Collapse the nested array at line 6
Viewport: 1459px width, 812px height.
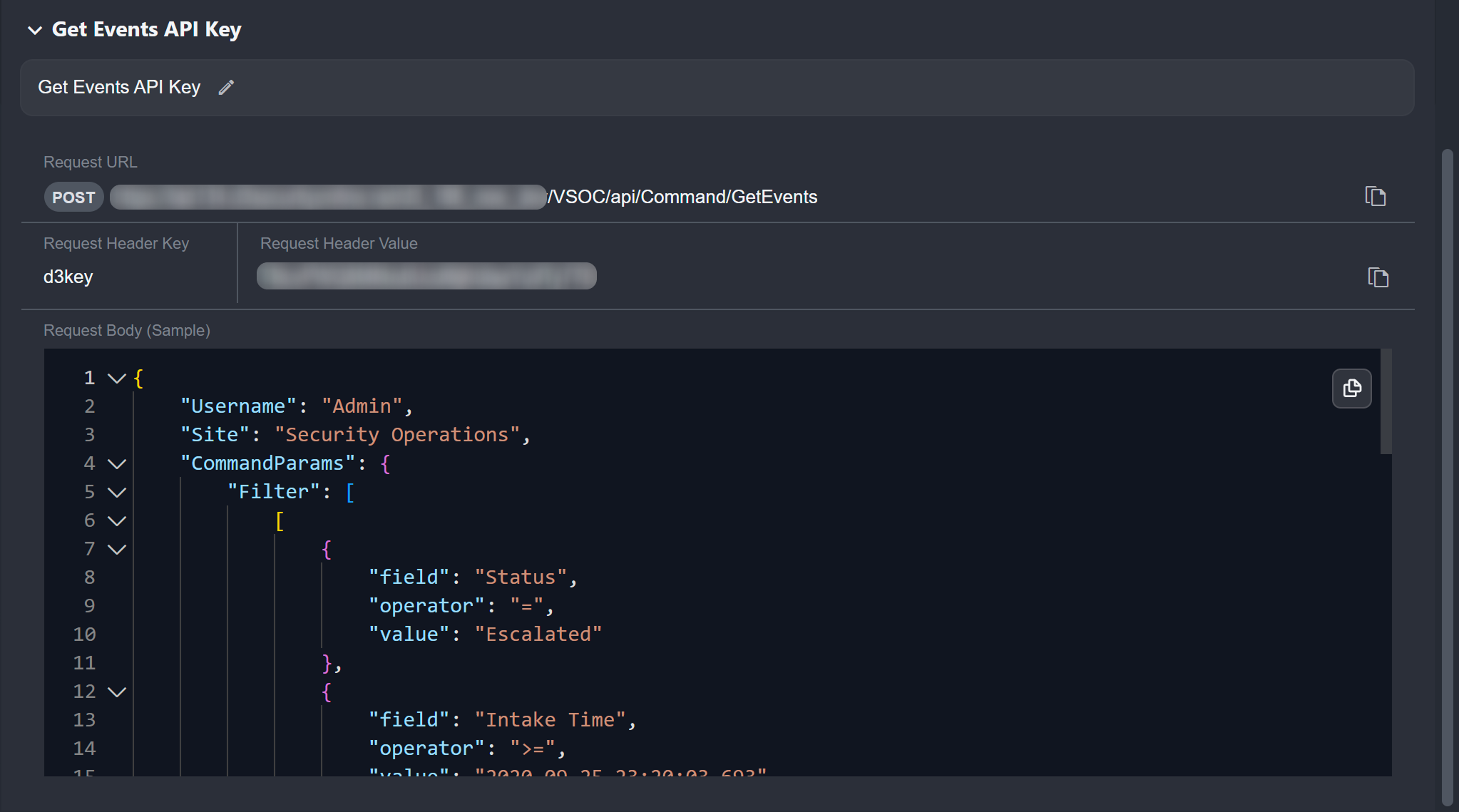point(117,520)
